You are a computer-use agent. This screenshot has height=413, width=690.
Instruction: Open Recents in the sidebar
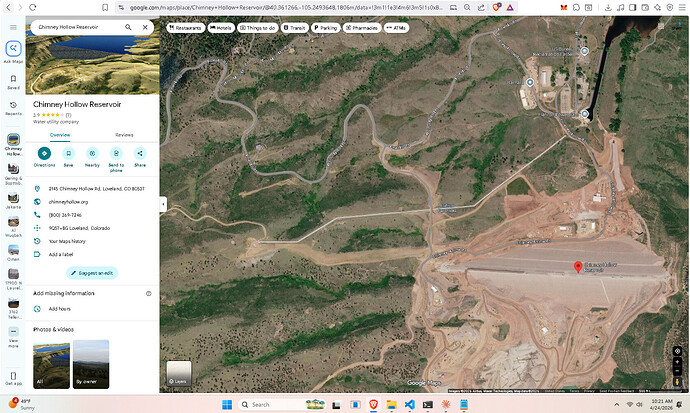[x=13, y=108]
